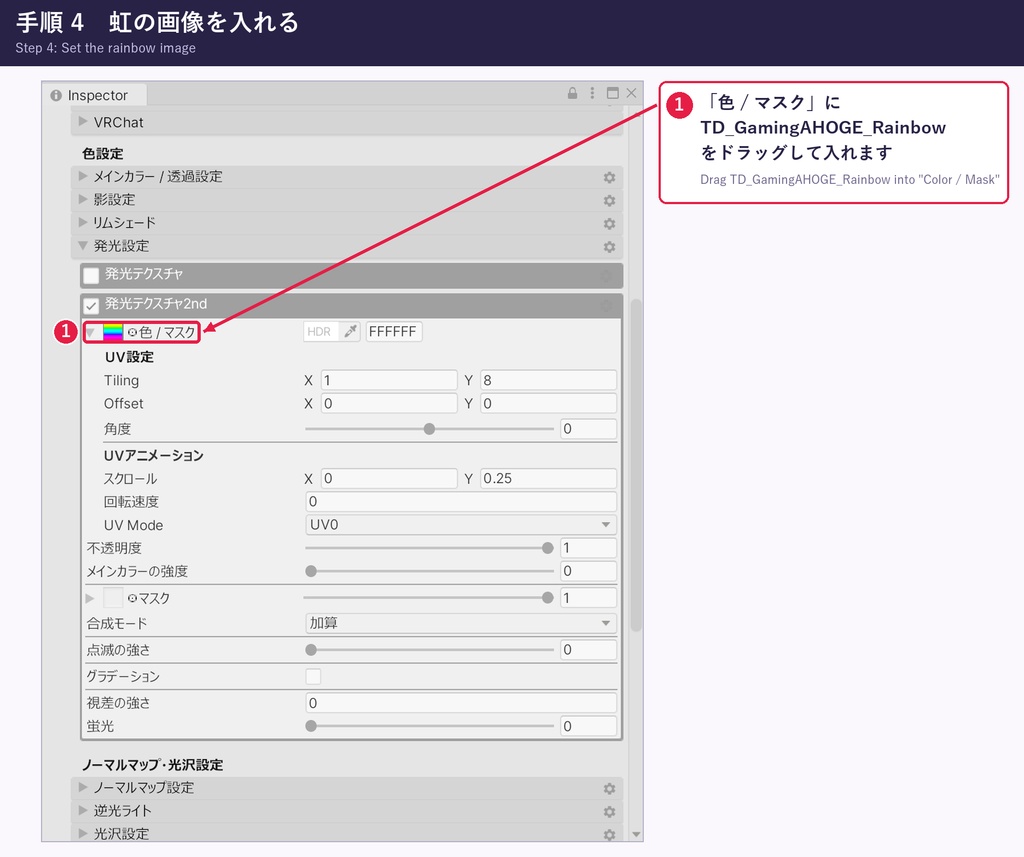The image size is (1024, 857).
Task: Expand the マスク texture foldout
Action: tap(90, 598)
